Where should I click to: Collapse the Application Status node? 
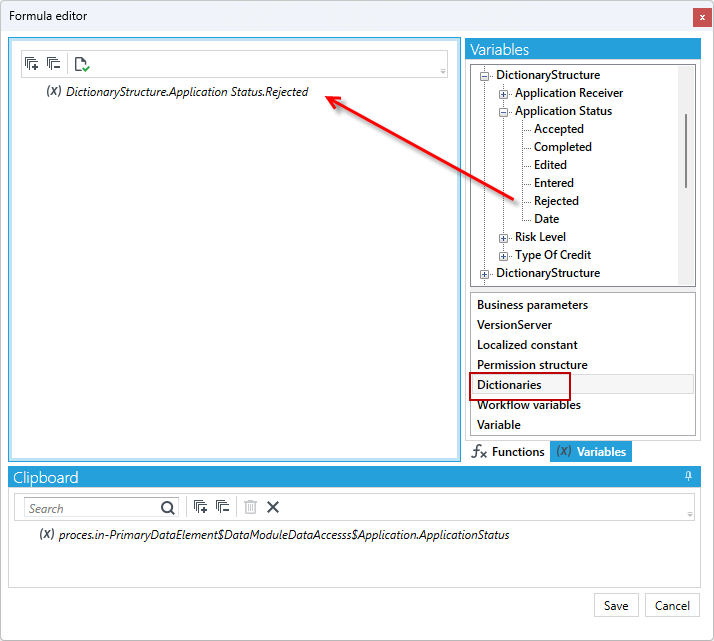[x=503, y=112]
